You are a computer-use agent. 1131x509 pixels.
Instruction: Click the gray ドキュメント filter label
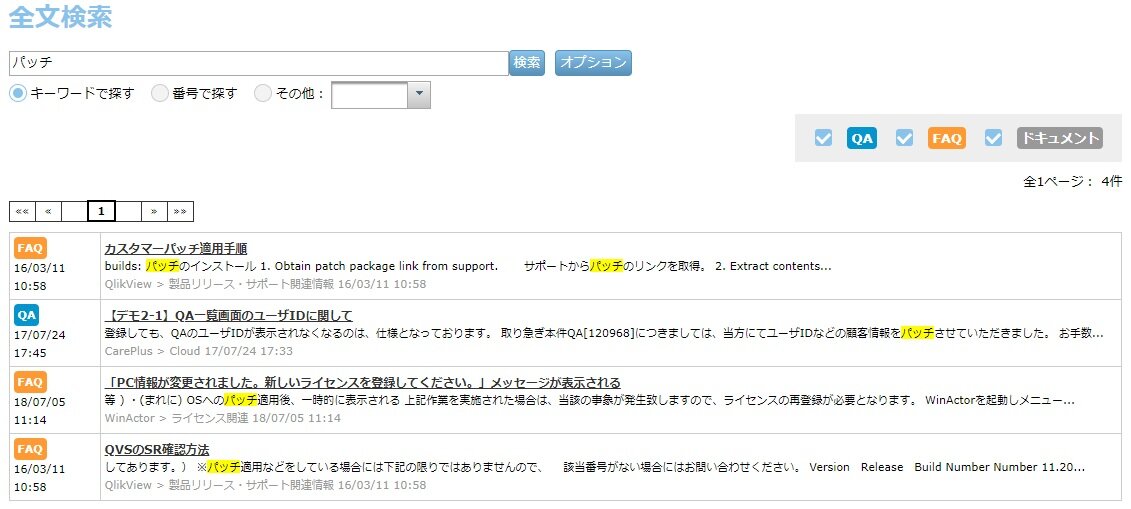1059,139
